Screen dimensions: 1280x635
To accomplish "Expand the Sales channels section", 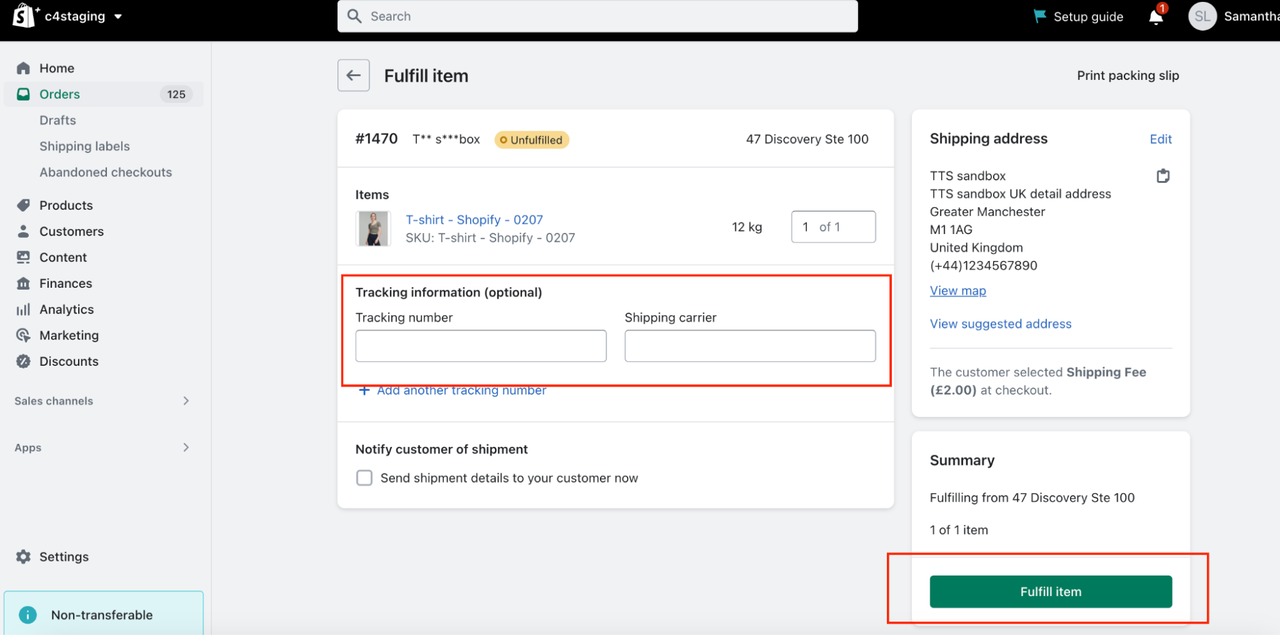I will (x=186, y=401).
